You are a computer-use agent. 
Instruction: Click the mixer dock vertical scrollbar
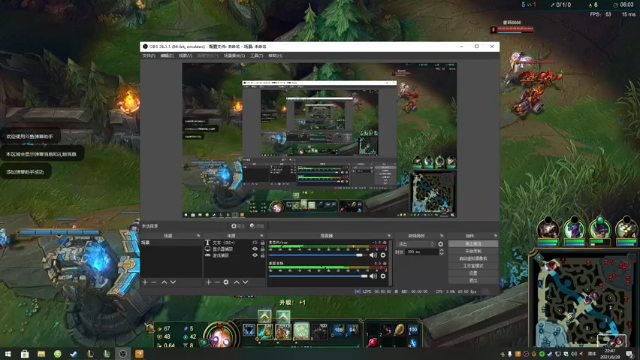pyautogui.click(x=391, y=262)
